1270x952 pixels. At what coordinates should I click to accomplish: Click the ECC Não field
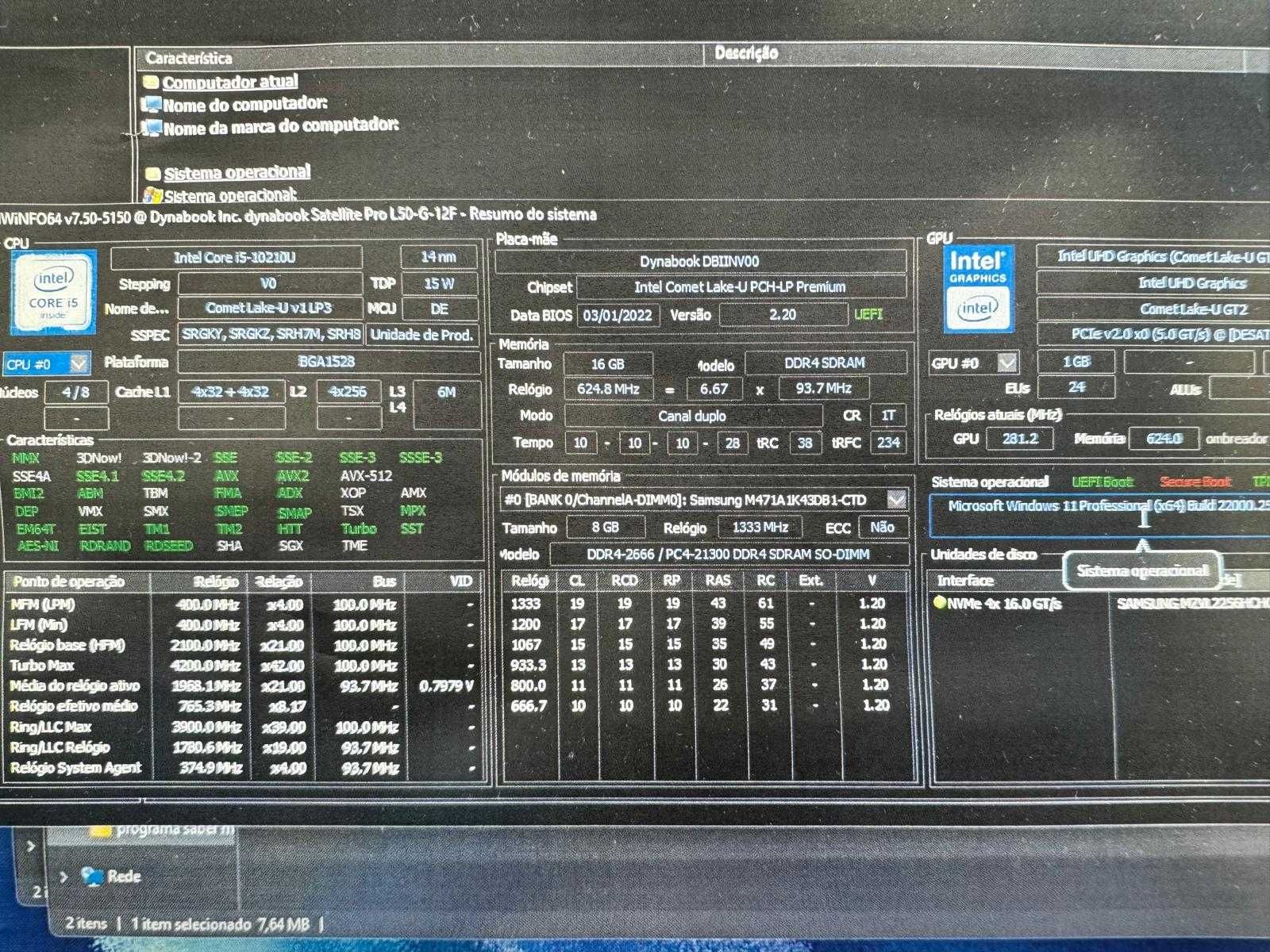click(x=882, y=527)
